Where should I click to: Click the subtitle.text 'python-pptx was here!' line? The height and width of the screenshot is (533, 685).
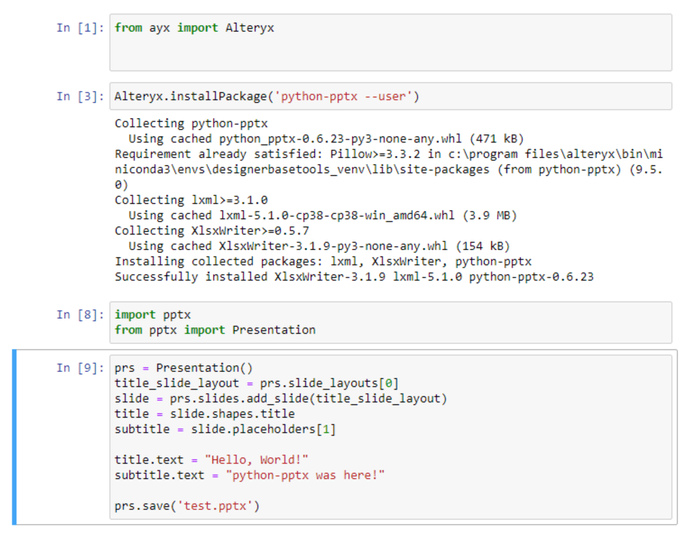point(249,475)
